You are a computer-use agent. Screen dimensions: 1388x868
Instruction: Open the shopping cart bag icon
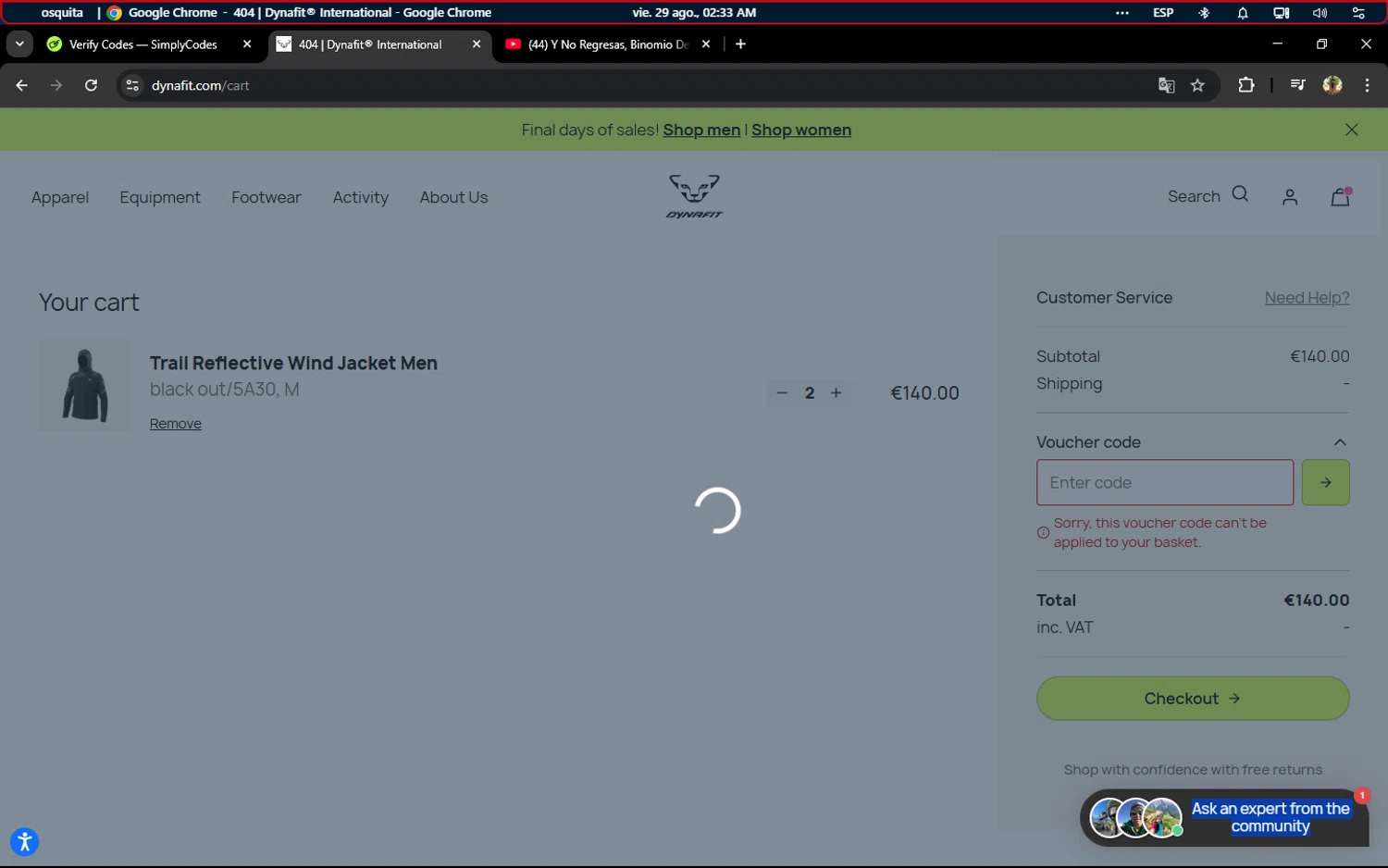tap(1341, 196)
